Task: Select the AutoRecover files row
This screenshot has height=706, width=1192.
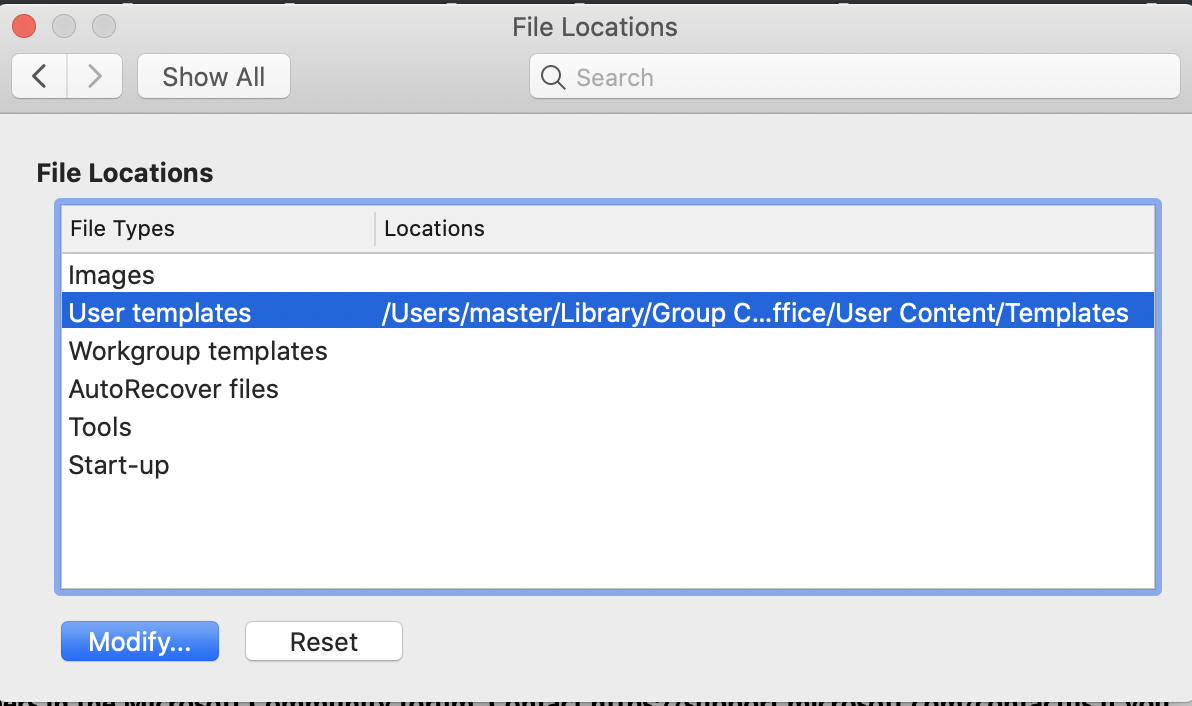Action: click(x=607, y=388)
